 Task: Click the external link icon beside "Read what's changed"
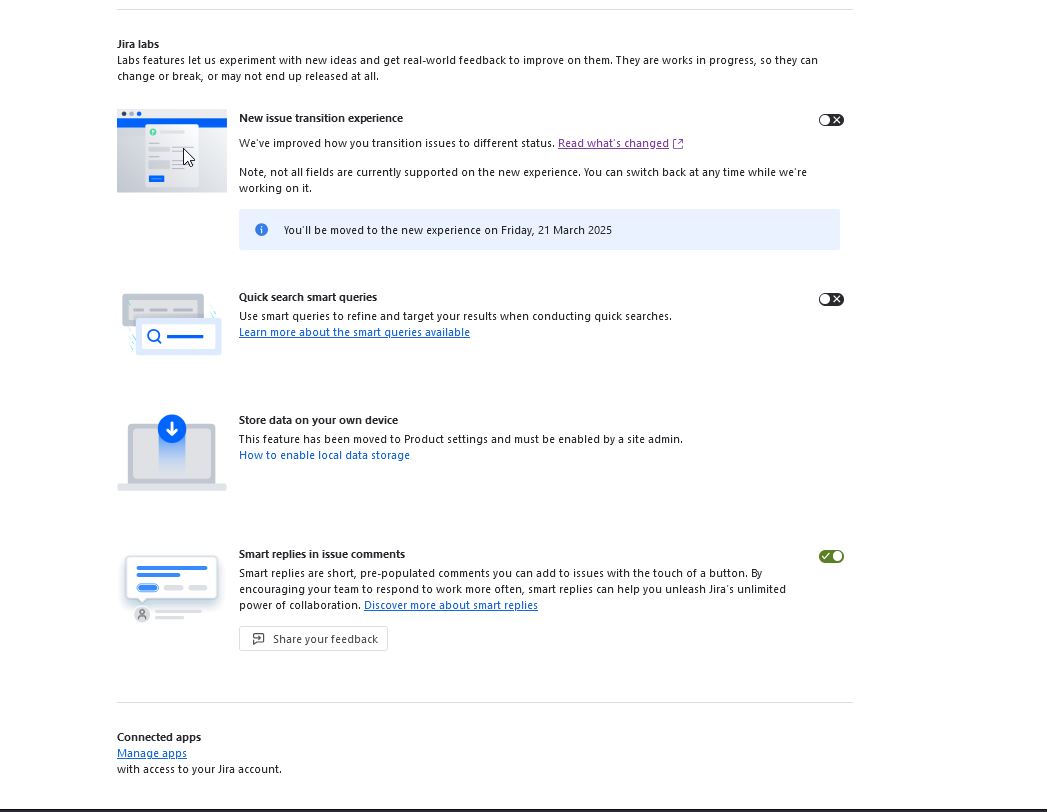[677, 143]
